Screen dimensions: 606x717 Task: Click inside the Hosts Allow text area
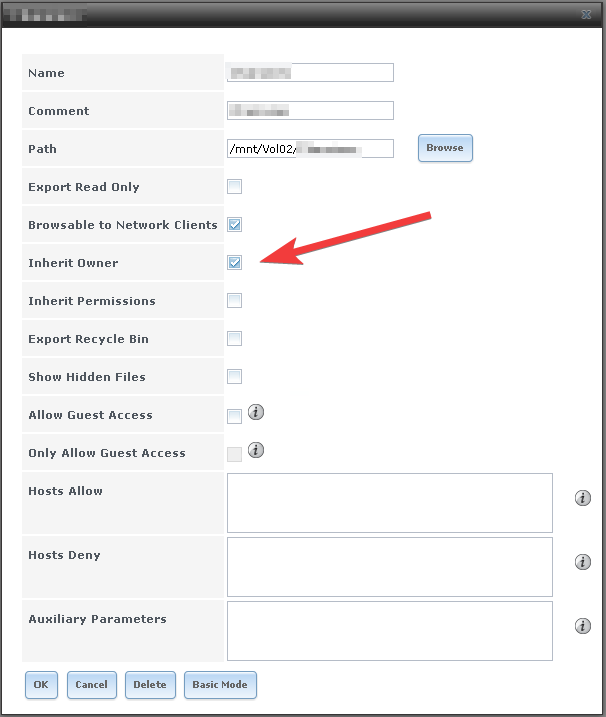[x=390, y=503]
